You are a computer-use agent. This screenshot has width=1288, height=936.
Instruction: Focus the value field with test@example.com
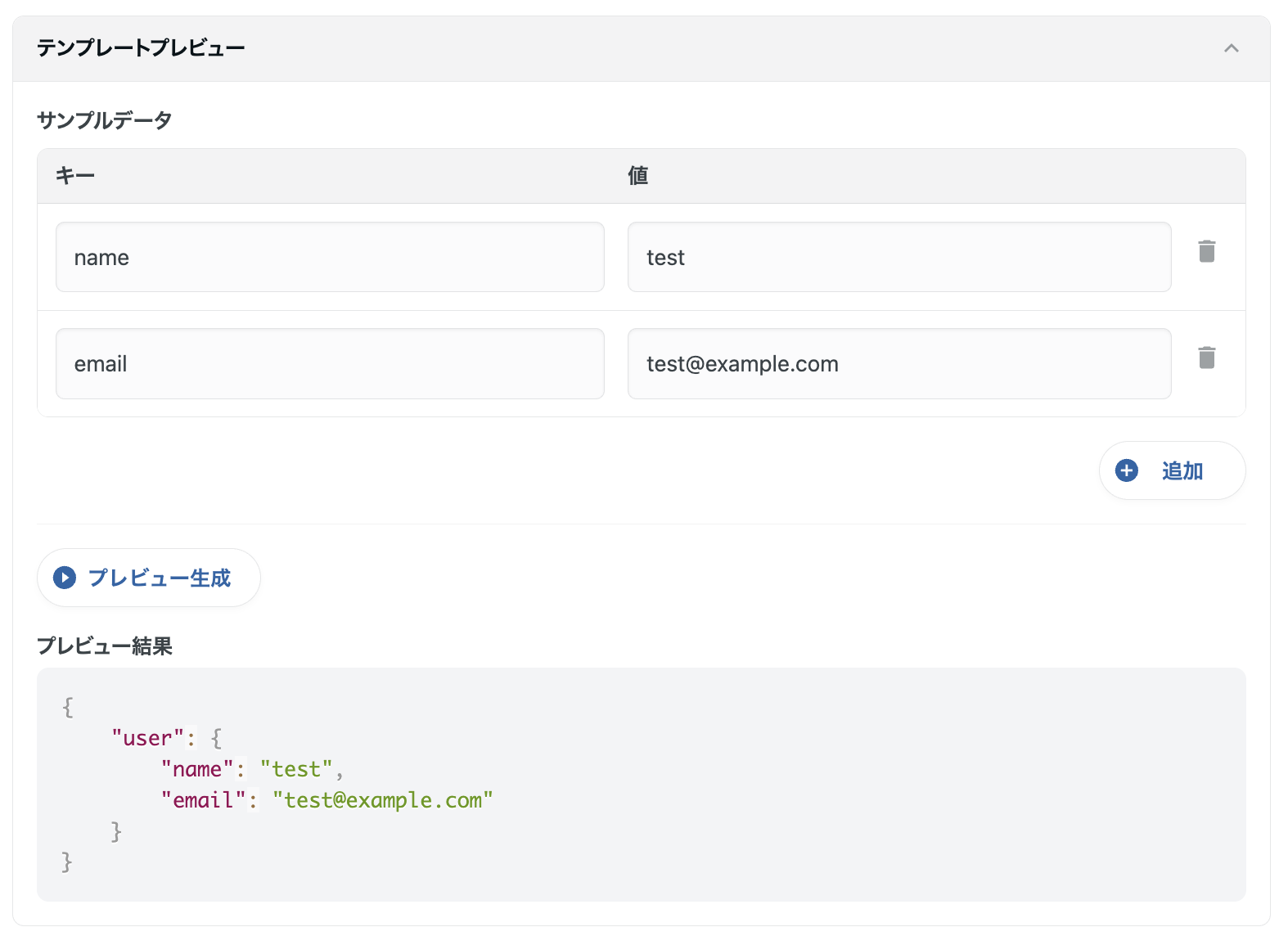[898, 364]
